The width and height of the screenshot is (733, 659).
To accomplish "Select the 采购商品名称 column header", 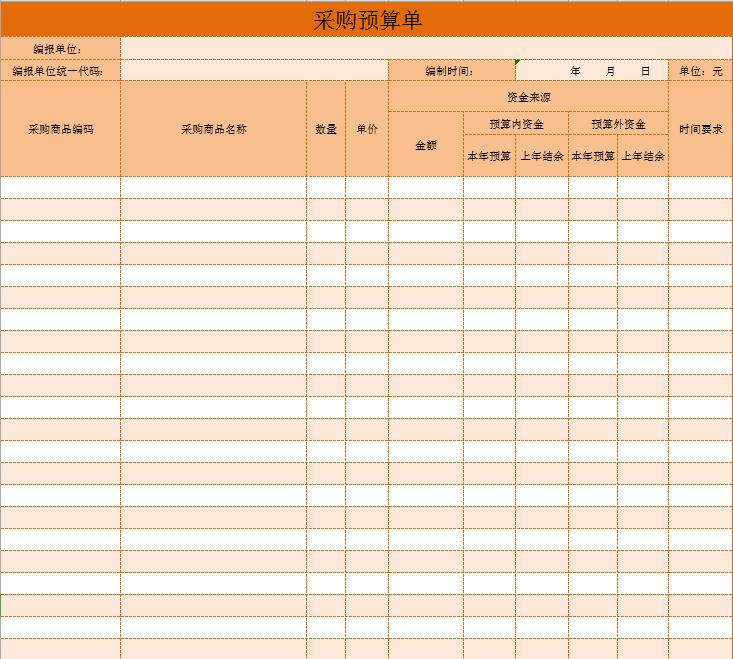I will point(213,129).
